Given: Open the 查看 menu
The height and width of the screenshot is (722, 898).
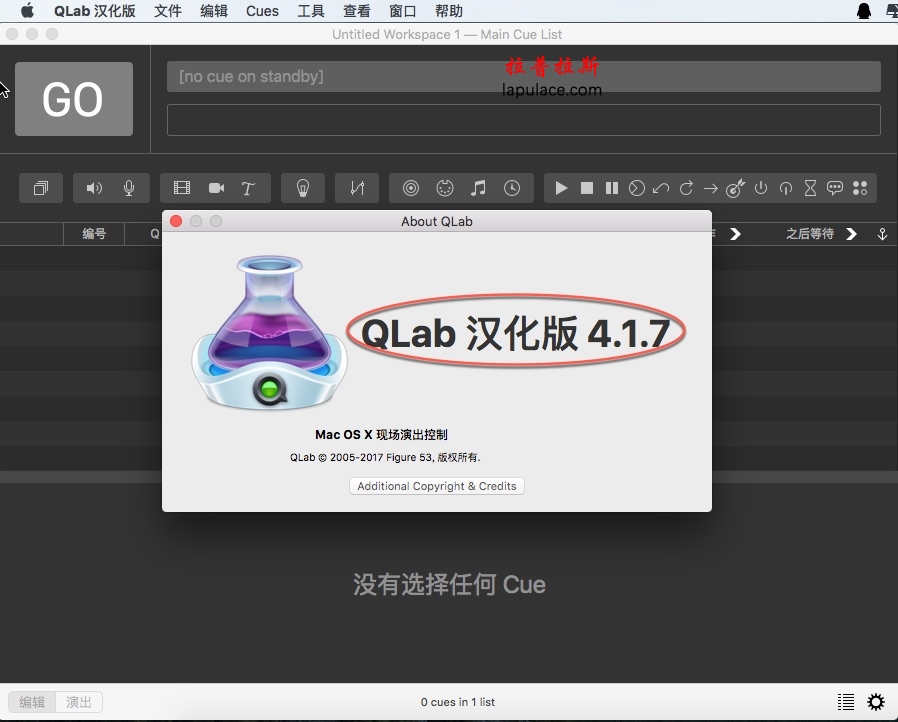Looking at the screenshot, I should click(x=357, y=11).
